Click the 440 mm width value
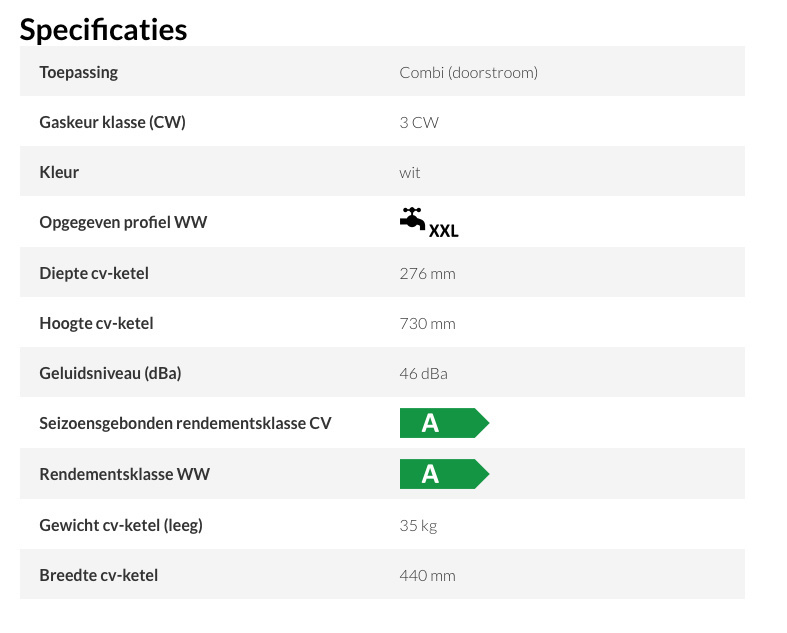Image resolution: width=787 pixels, height=633 pixels. (428, 576)
